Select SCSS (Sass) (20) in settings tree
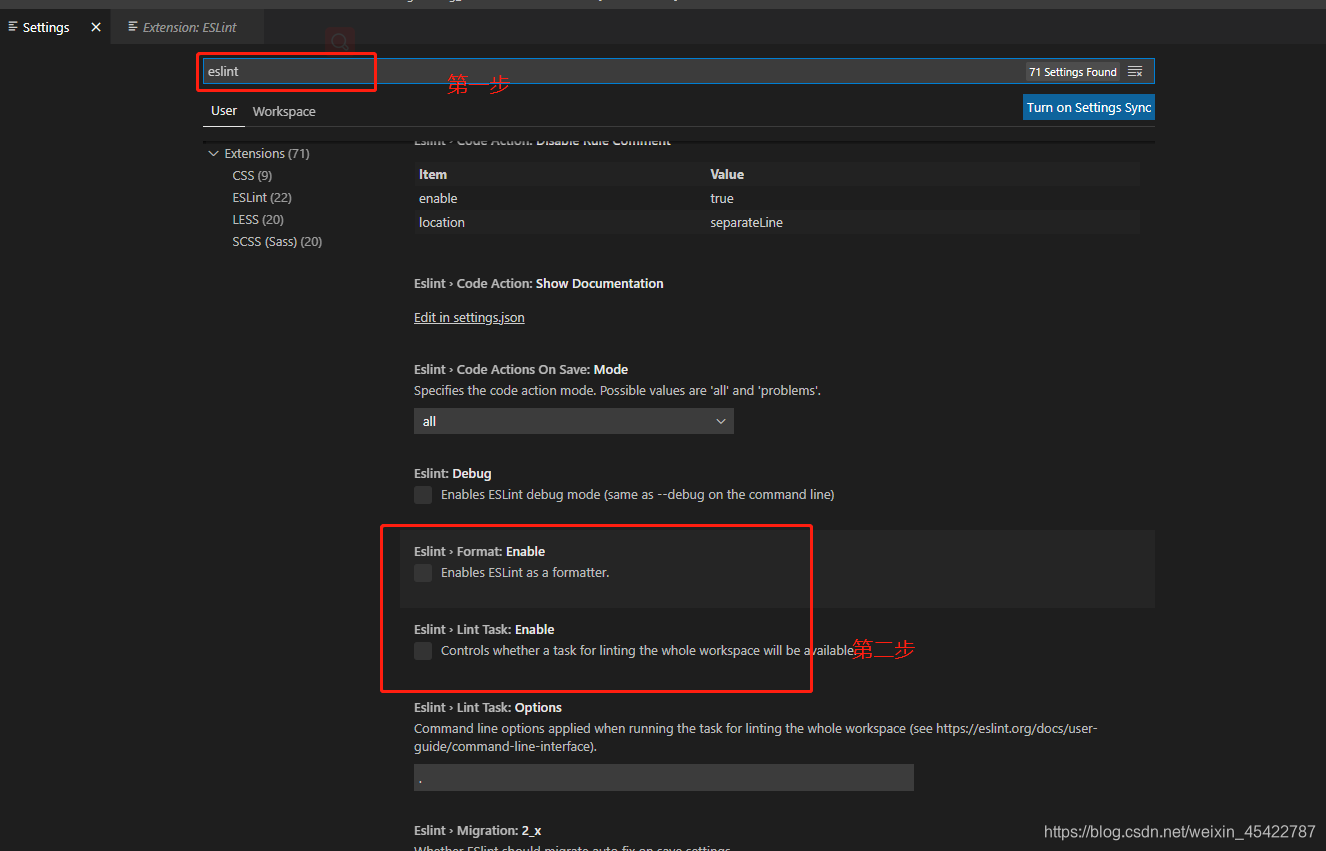1326x851 pixels. pyautogui.click(x=277, y=242)
